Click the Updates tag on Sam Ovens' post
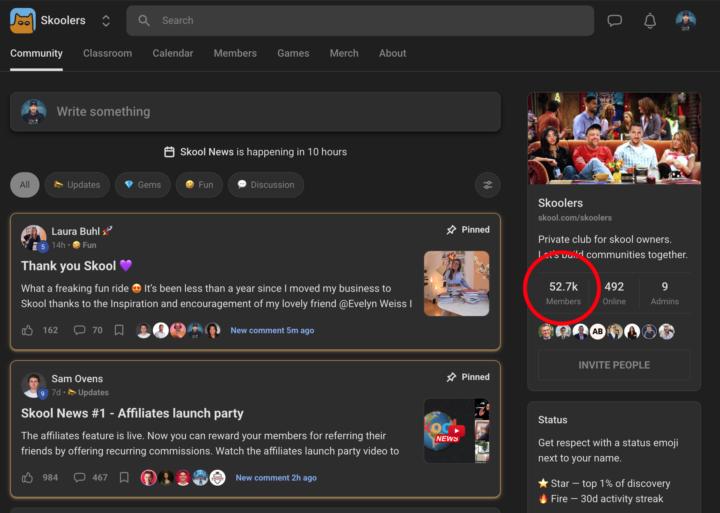The width and height of the screenshot is (720, 513). point(88,393)
